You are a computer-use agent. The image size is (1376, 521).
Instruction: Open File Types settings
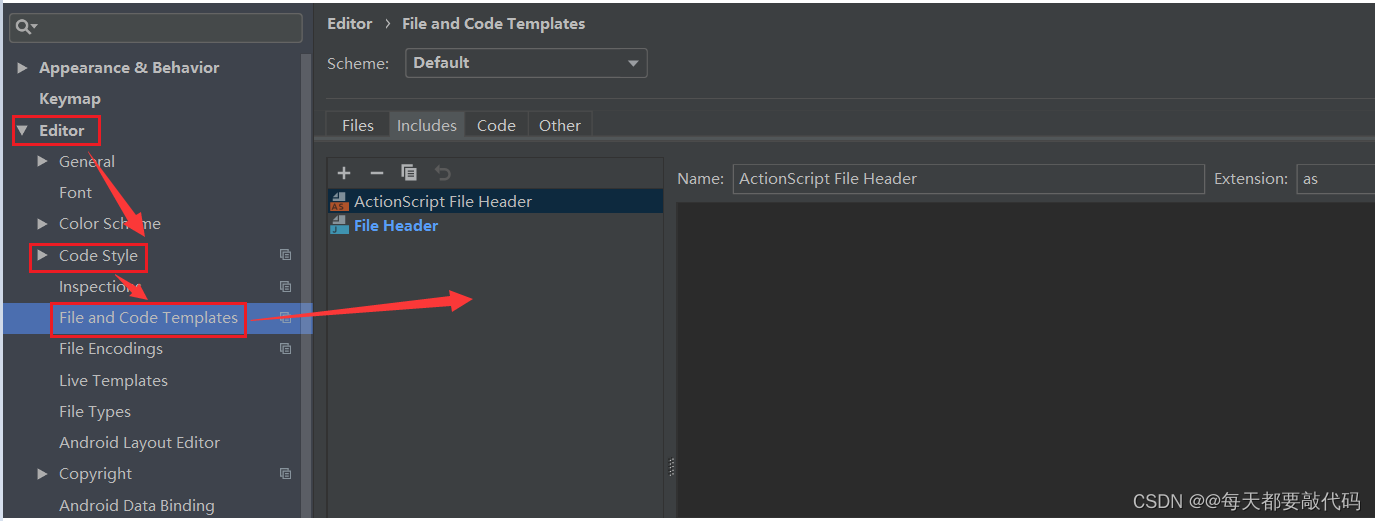click(95, 411)
